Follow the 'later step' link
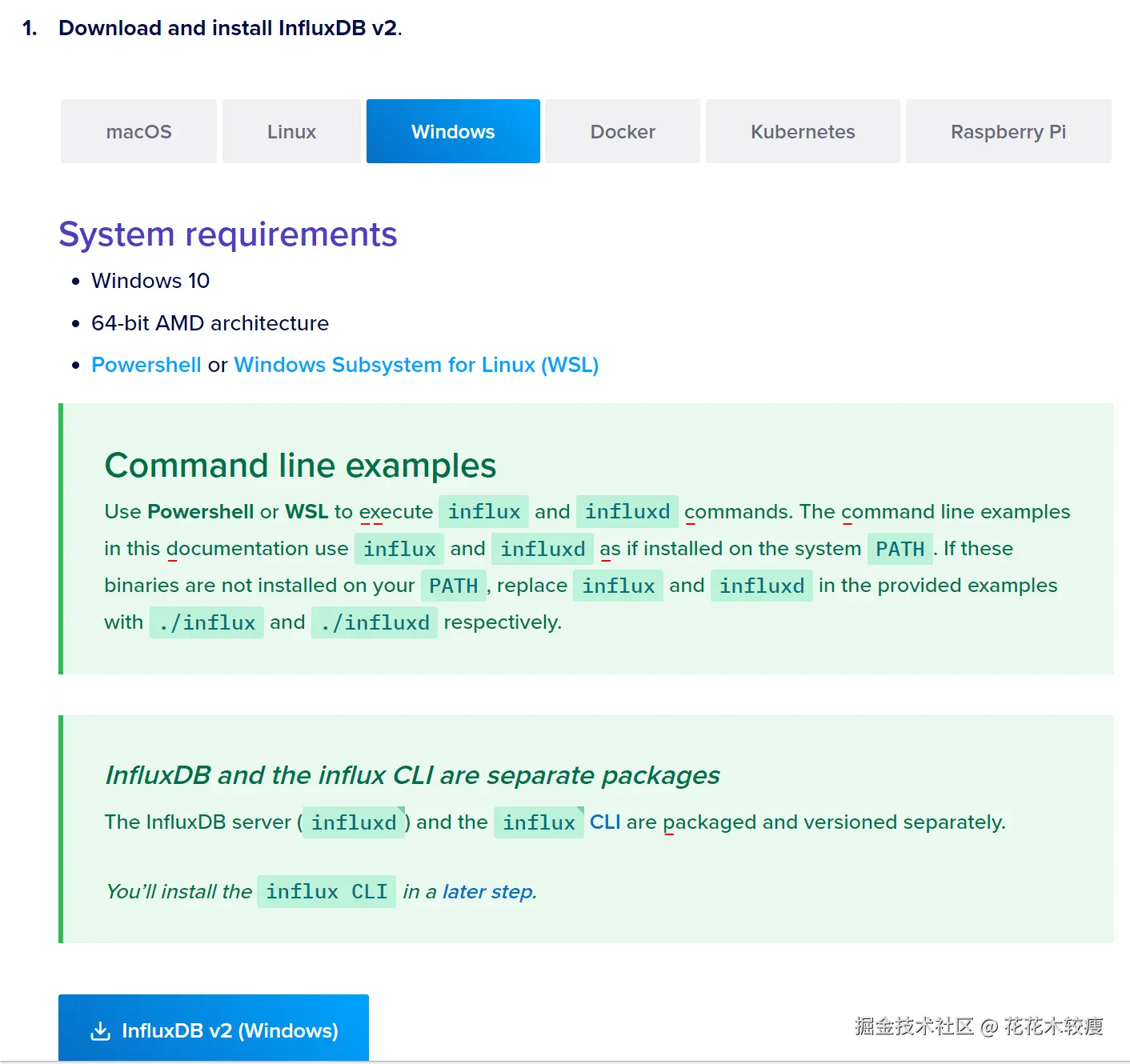 pos(487,891)
